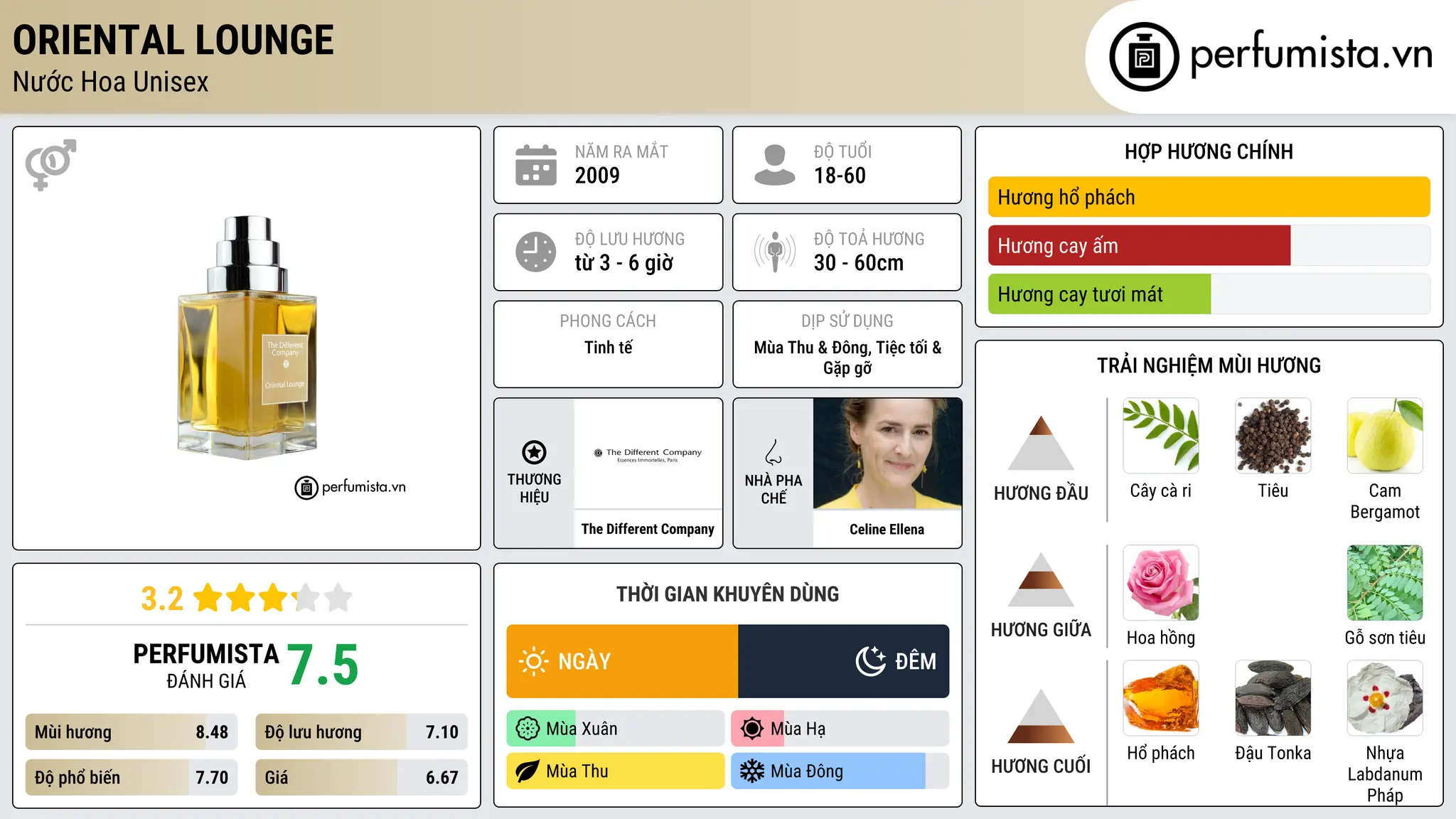This screenshot has height=819, width=1456.
Task: Click the unisex gender symbol icon
Action: point(50,165)
